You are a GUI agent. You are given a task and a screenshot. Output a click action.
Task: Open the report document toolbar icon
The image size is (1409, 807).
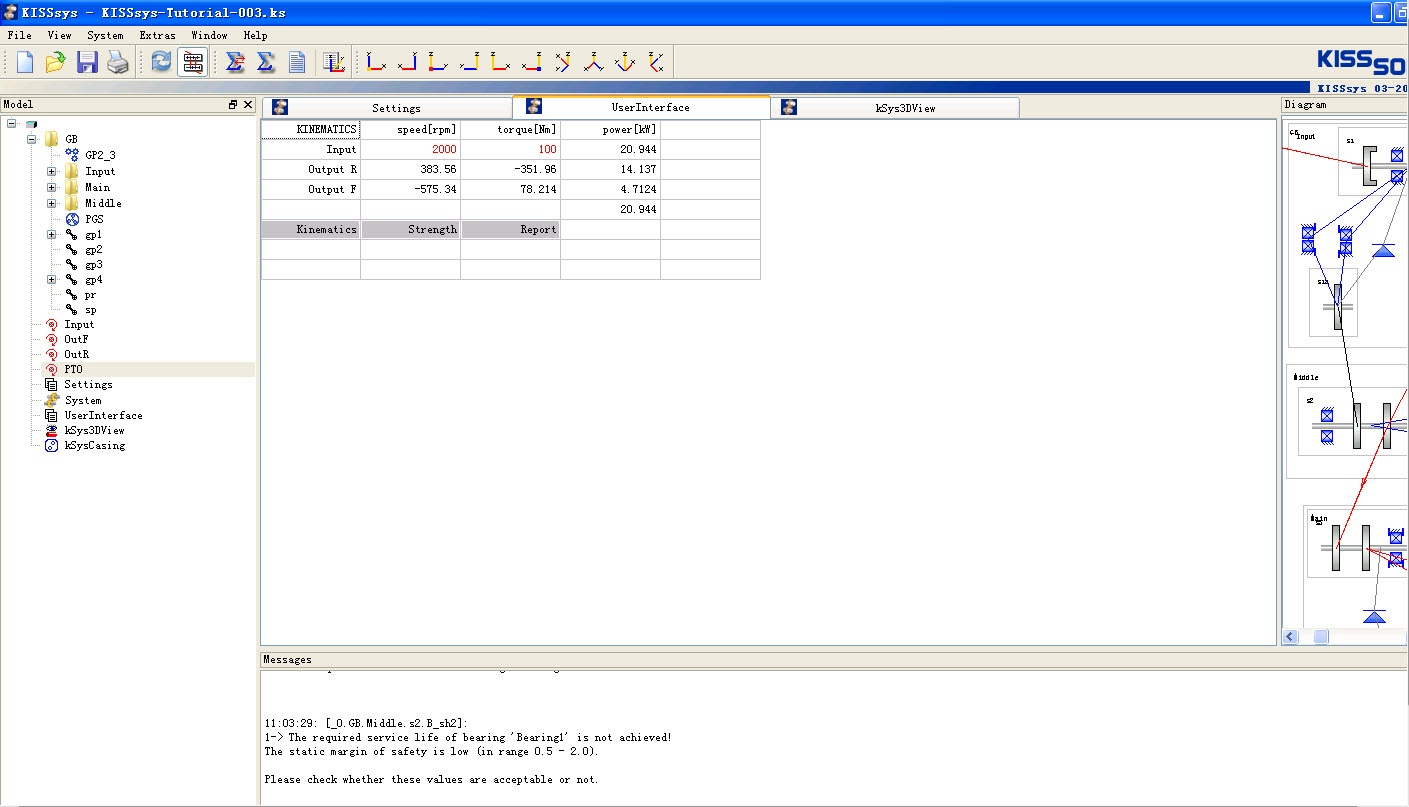click(x=297, y=62)
